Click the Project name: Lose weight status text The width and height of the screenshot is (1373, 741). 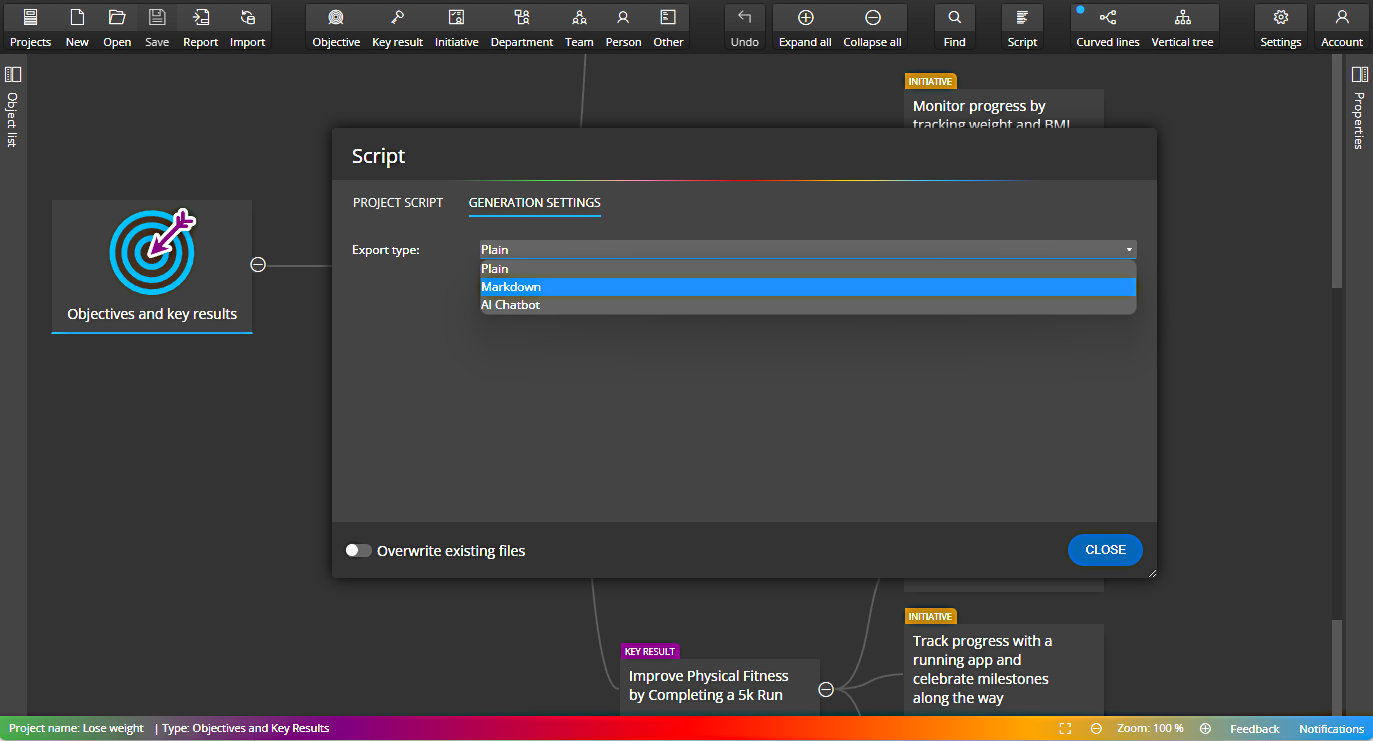pyautogui.click(x=77, y=729)
